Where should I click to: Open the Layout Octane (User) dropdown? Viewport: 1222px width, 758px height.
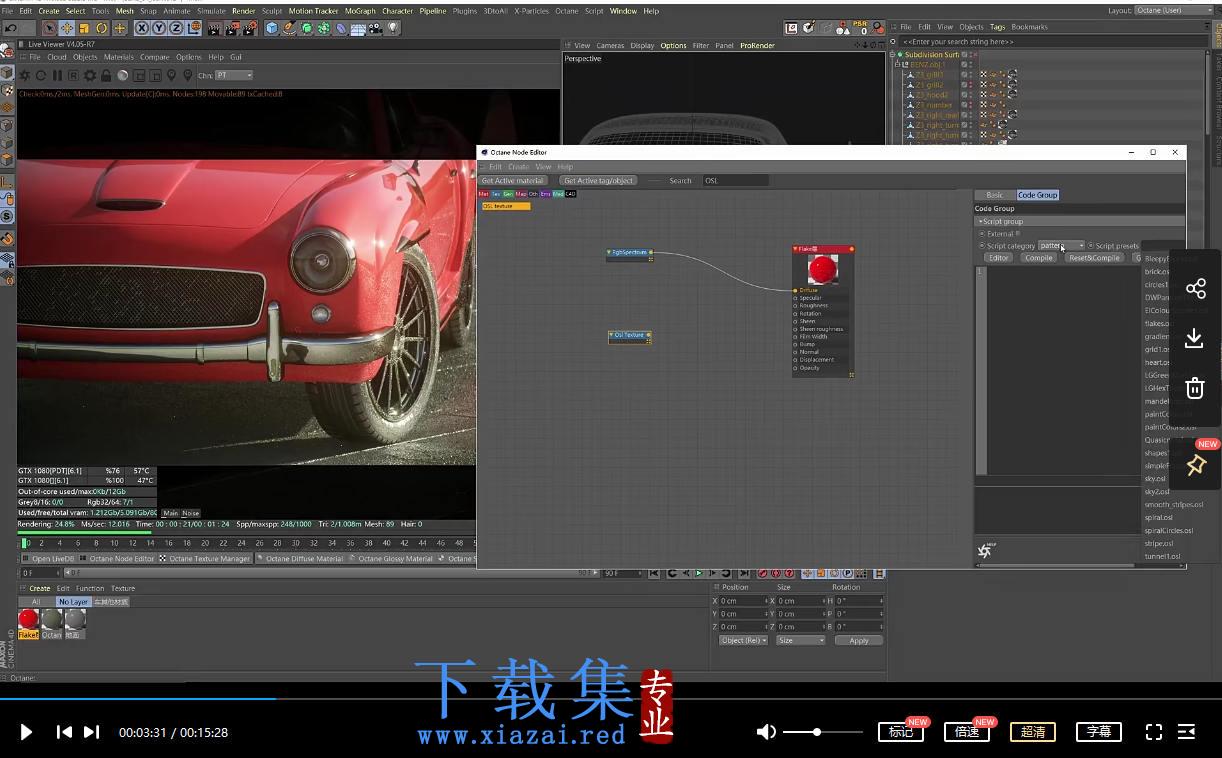(1172, 10)
